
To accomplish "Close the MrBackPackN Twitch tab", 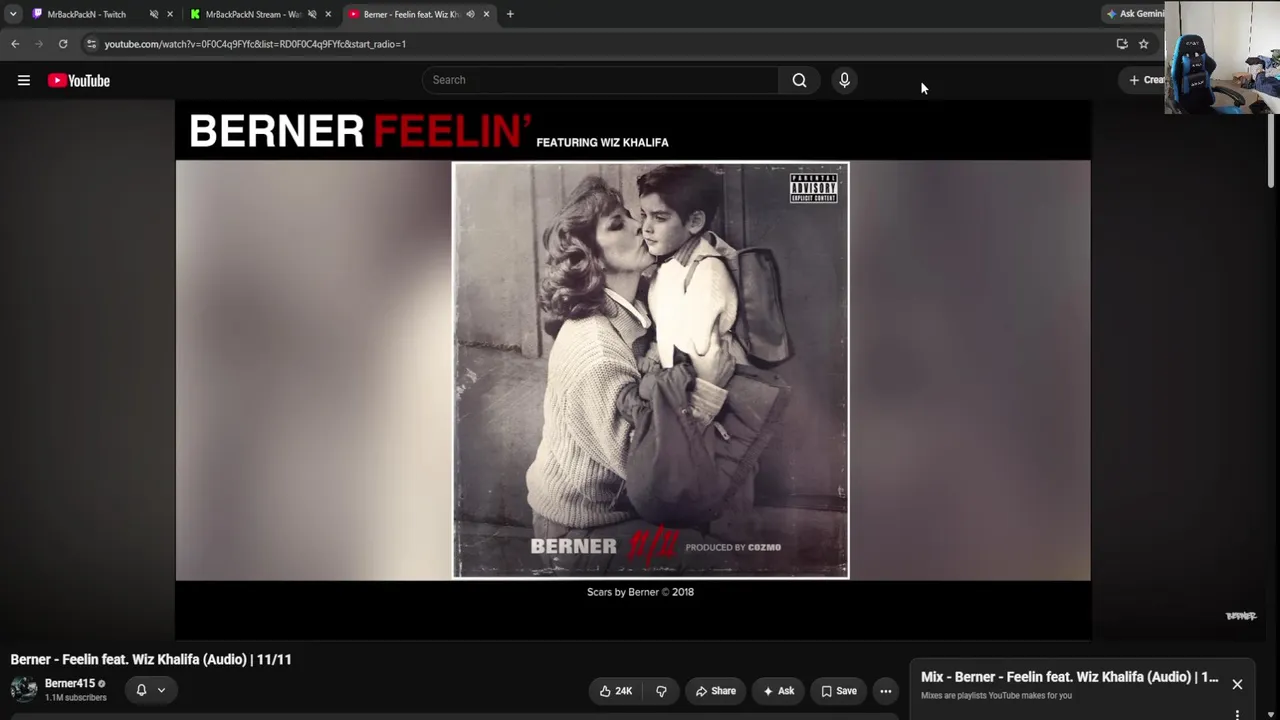I will point(170,14).
